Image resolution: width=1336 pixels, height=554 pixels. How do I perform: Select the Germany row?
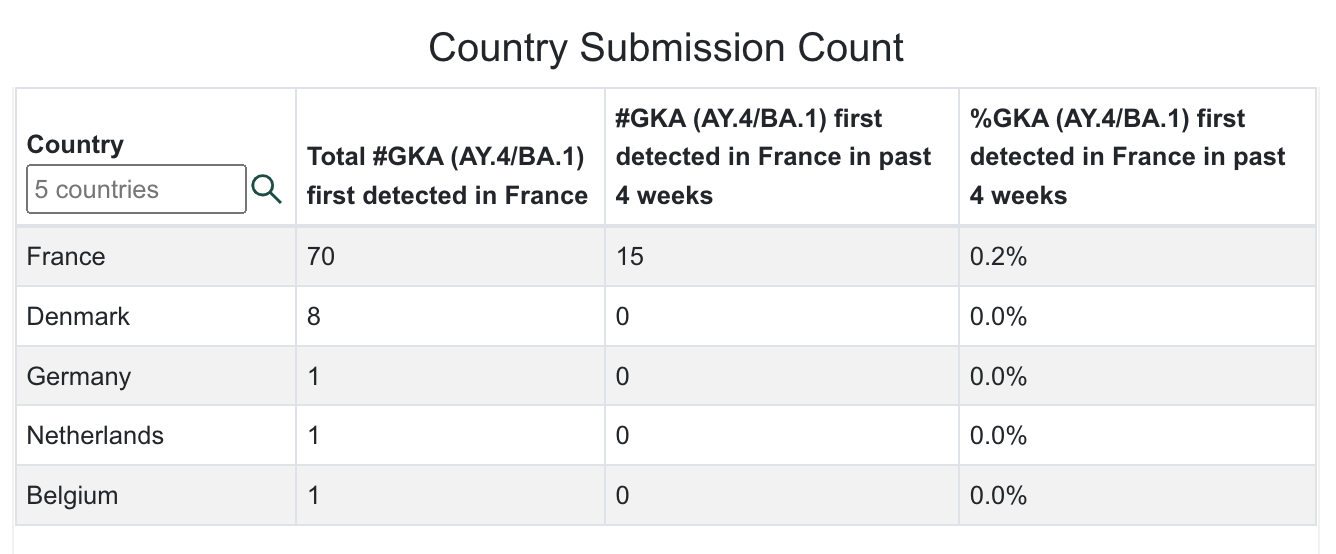[666, 376]
